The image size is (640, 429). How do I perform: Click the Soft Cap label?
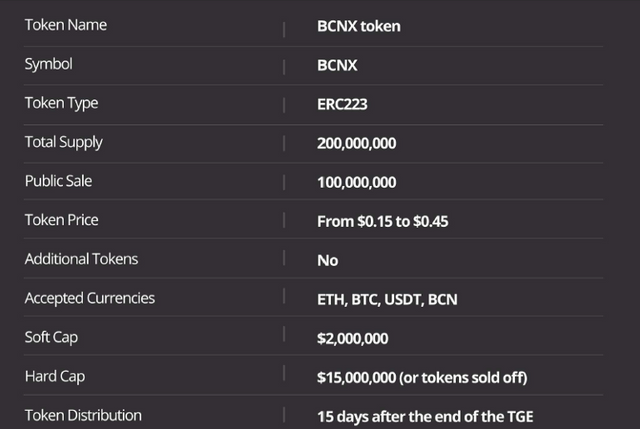(x=51, y=337)
